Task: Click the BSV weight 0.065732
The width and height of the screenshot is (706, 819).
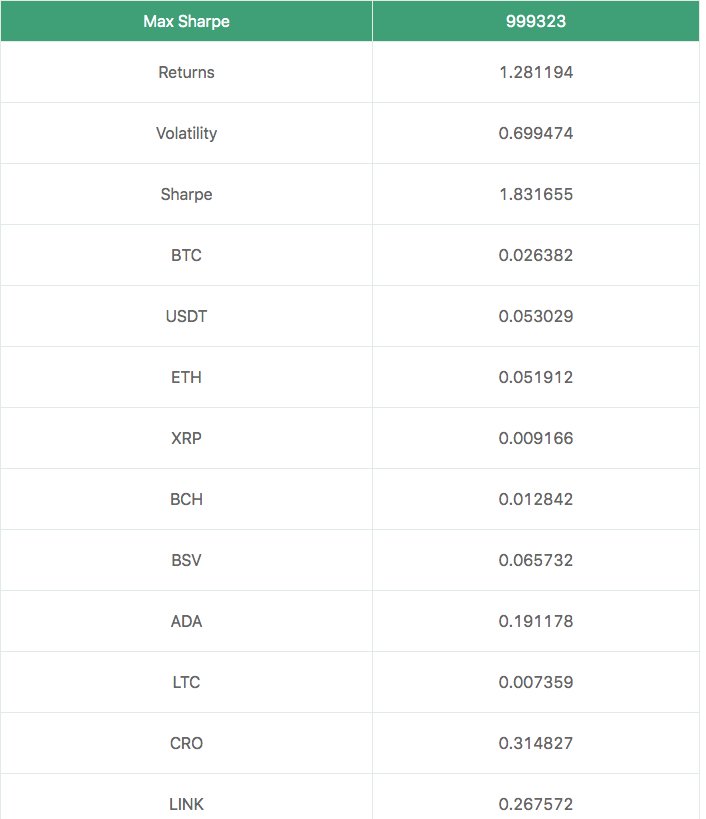Action: (x=536, y=560)
